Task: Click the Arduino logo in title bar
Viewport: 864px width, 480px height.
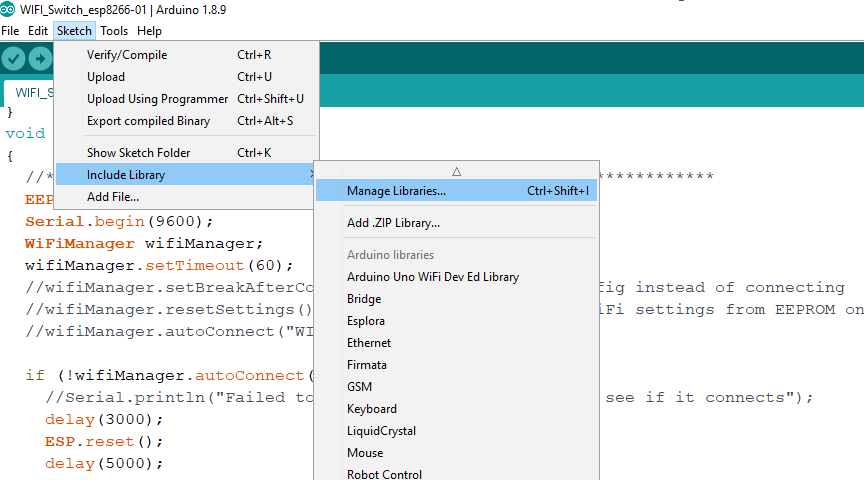Action: pos(8,11)
